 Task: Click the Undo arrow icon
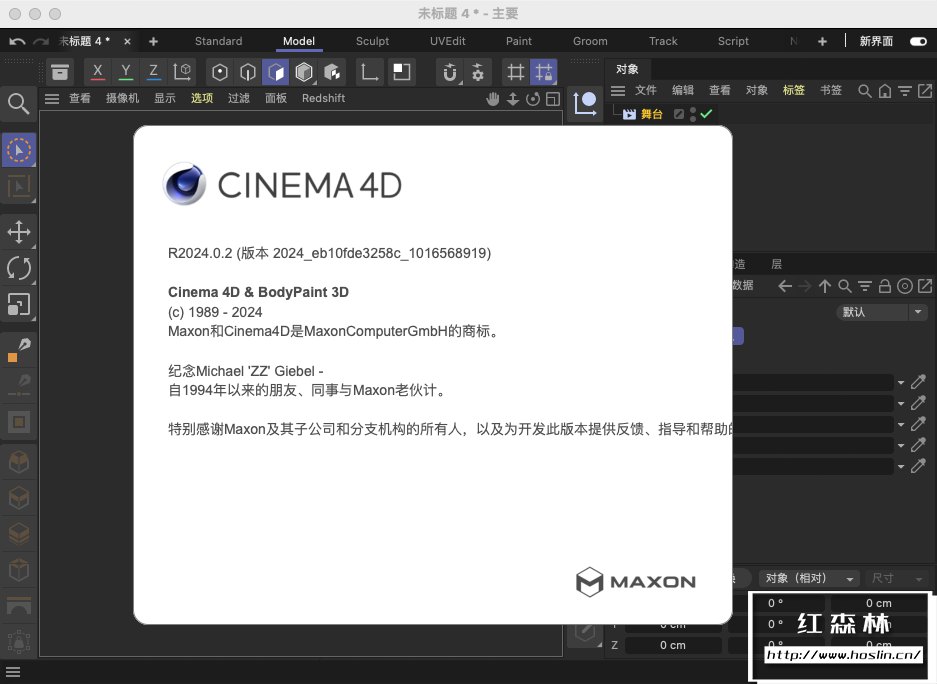coord(17,41)
